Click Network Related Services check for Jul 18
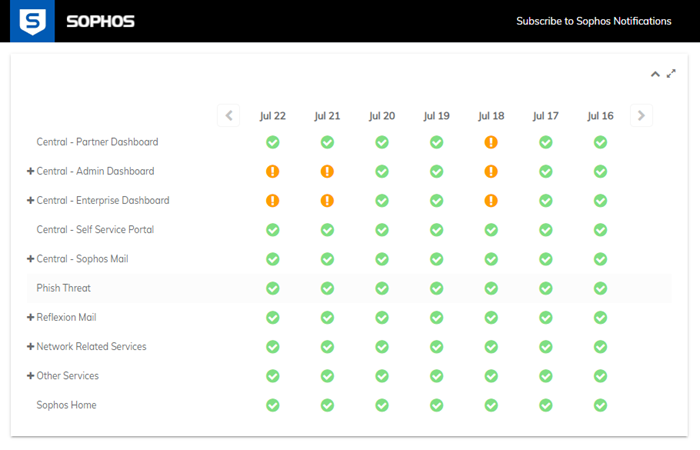The image size is (700, 450). coord(491,347)
